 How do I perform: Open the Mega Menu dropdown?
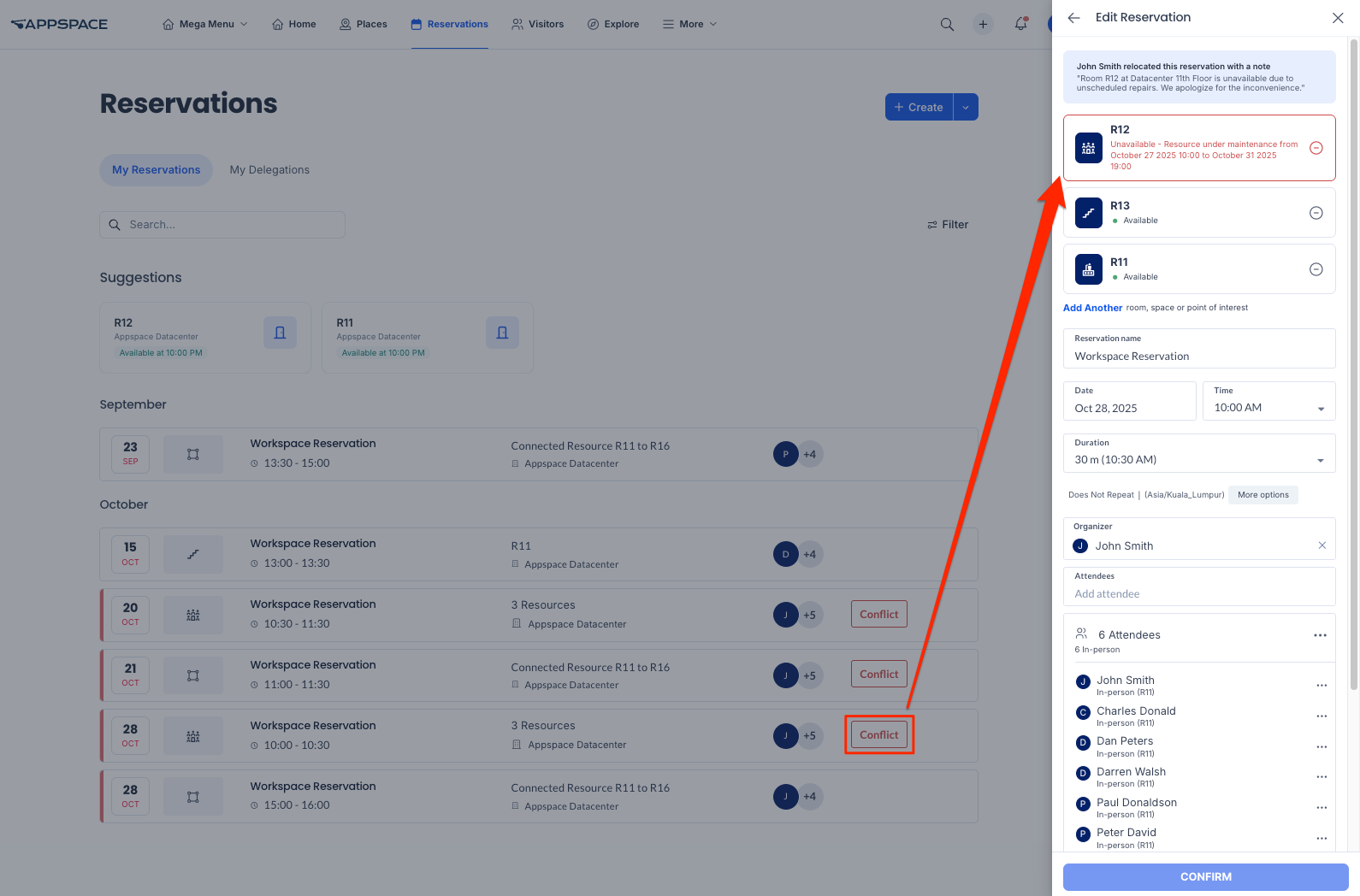point(205,24)
